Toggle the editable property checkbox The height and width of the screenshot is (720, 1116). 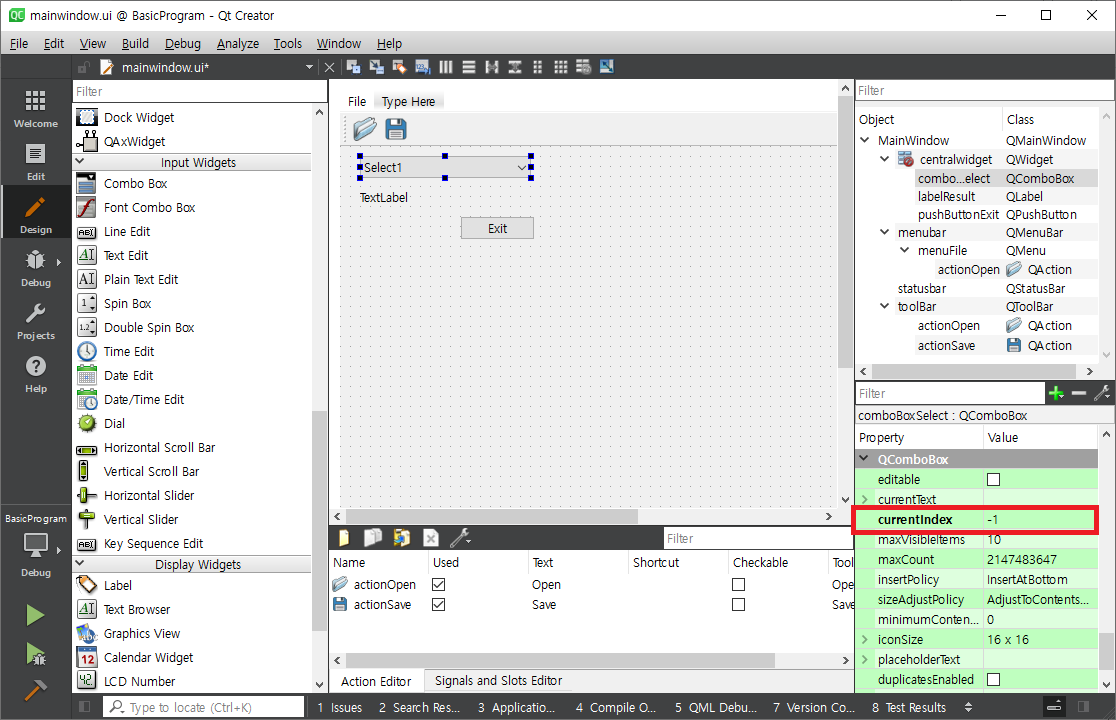pyautogui.click(x=994, y=480)
